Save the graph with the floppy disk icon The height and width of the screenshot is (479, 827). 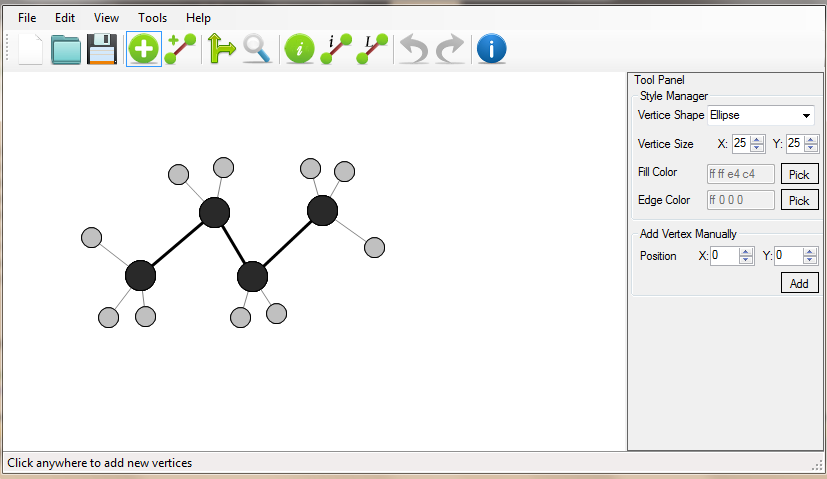point(101,49)
